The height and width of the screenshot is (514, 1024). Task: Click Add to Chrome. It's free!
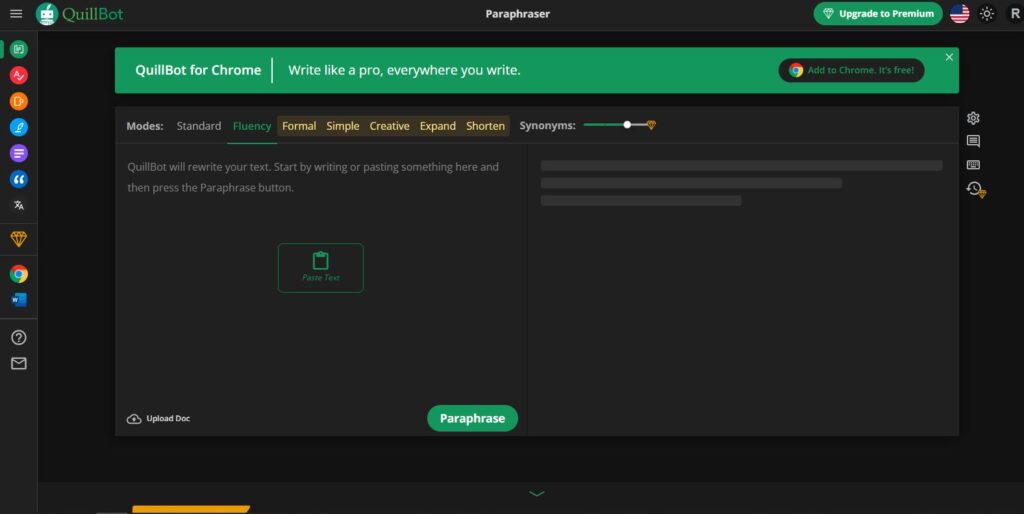tap(851, 71)
